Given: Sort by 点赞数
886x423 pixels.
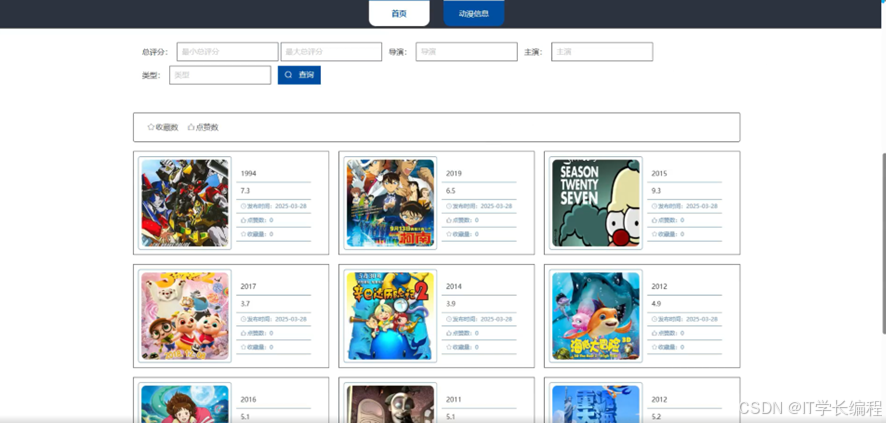Looking at the screenshot, I should [x=203, y=127].
